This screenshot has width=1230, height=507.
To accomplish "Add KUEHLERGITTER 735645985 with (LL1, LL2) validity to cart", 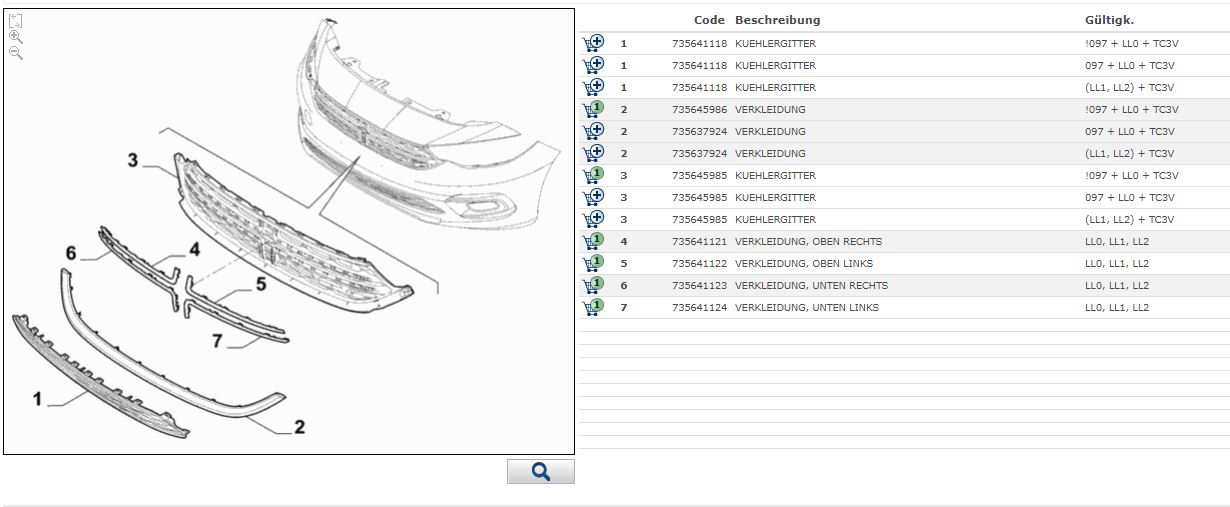I will click(594, 219).
